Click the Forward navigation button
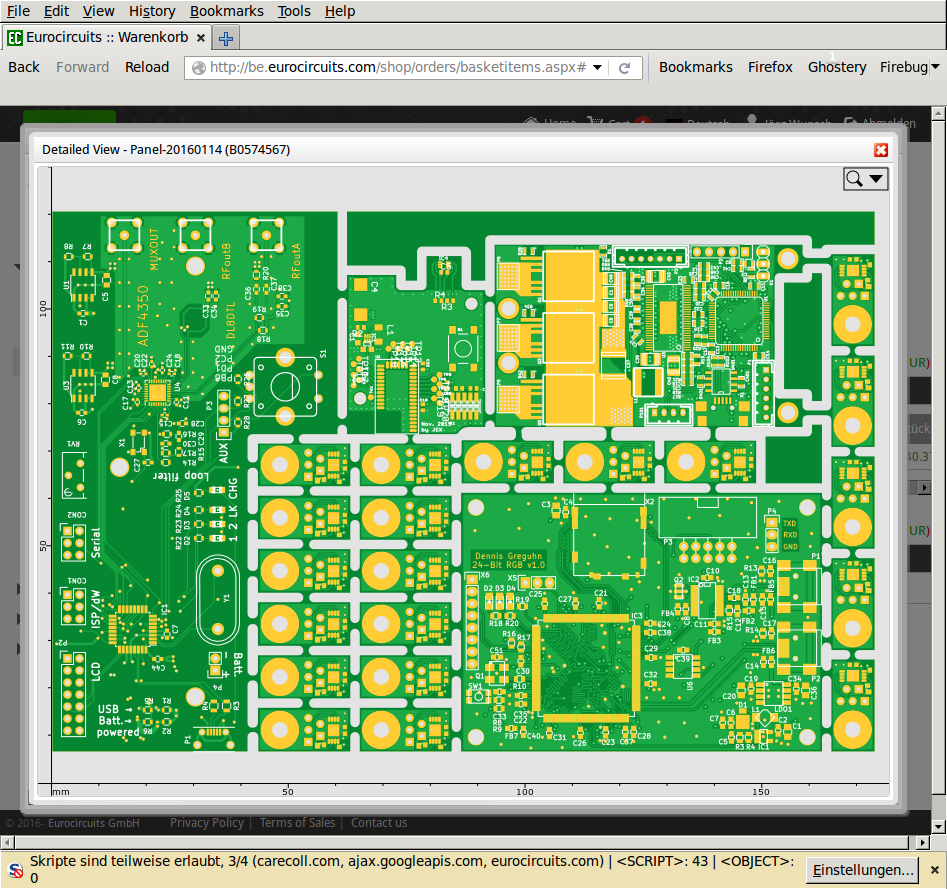 [82, 67]
